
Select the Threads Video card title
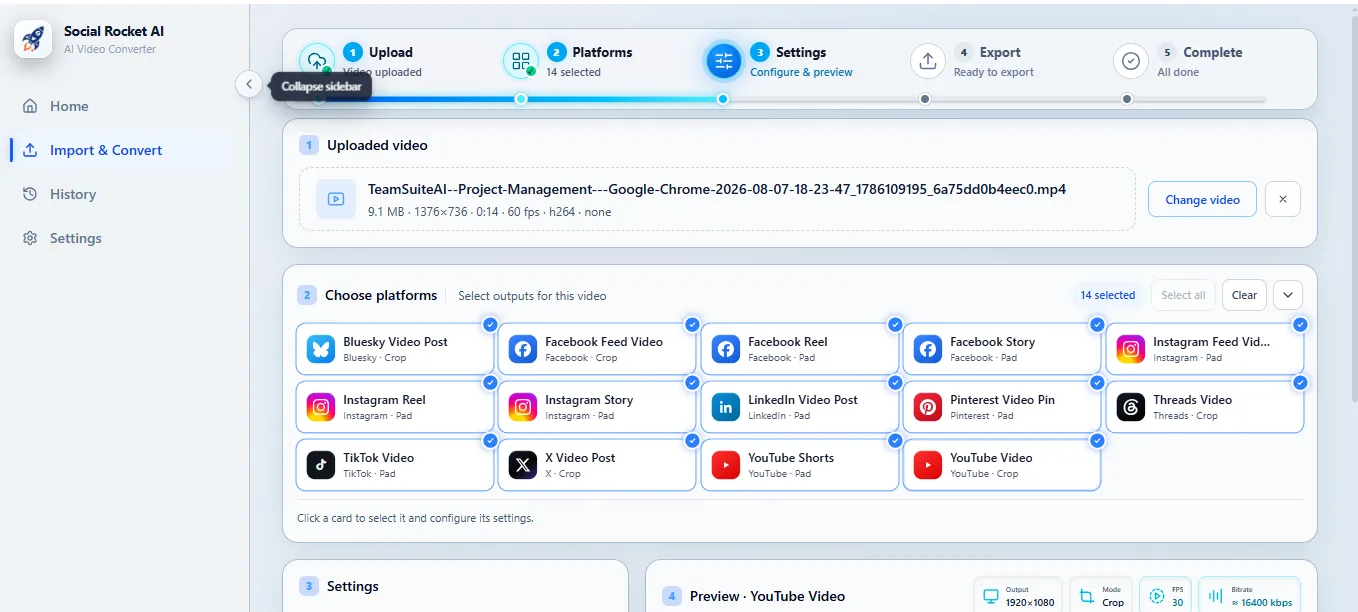[1192, 399]
